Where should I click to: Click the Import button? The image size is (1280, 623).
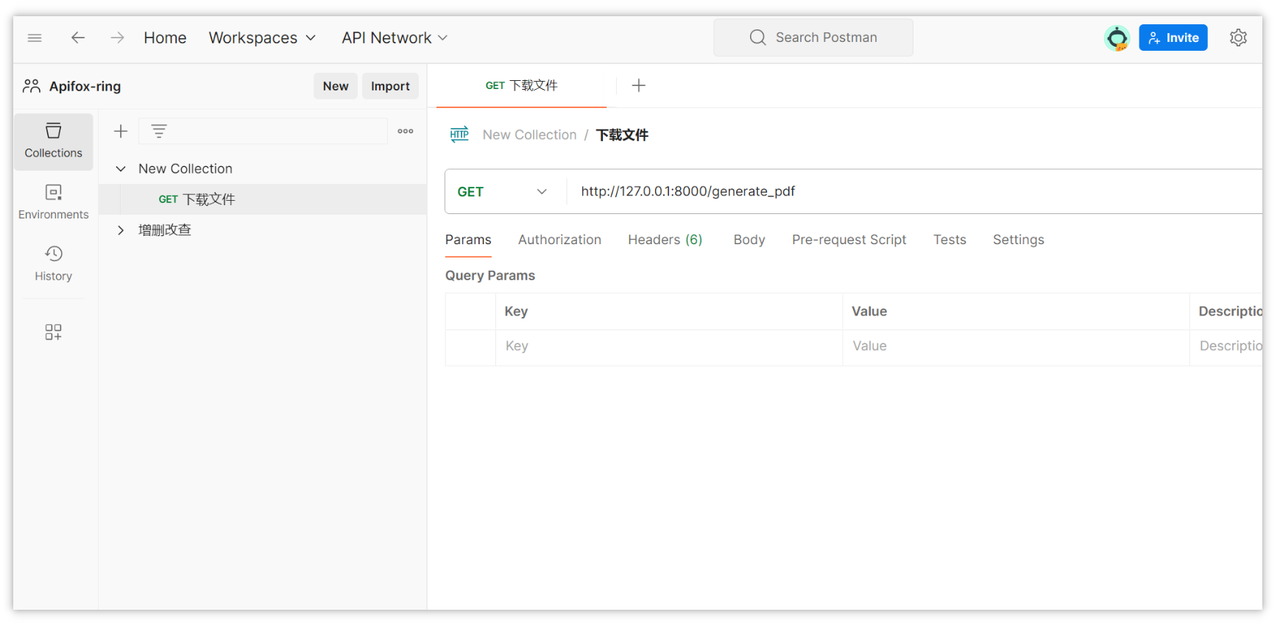click(390, 86)
